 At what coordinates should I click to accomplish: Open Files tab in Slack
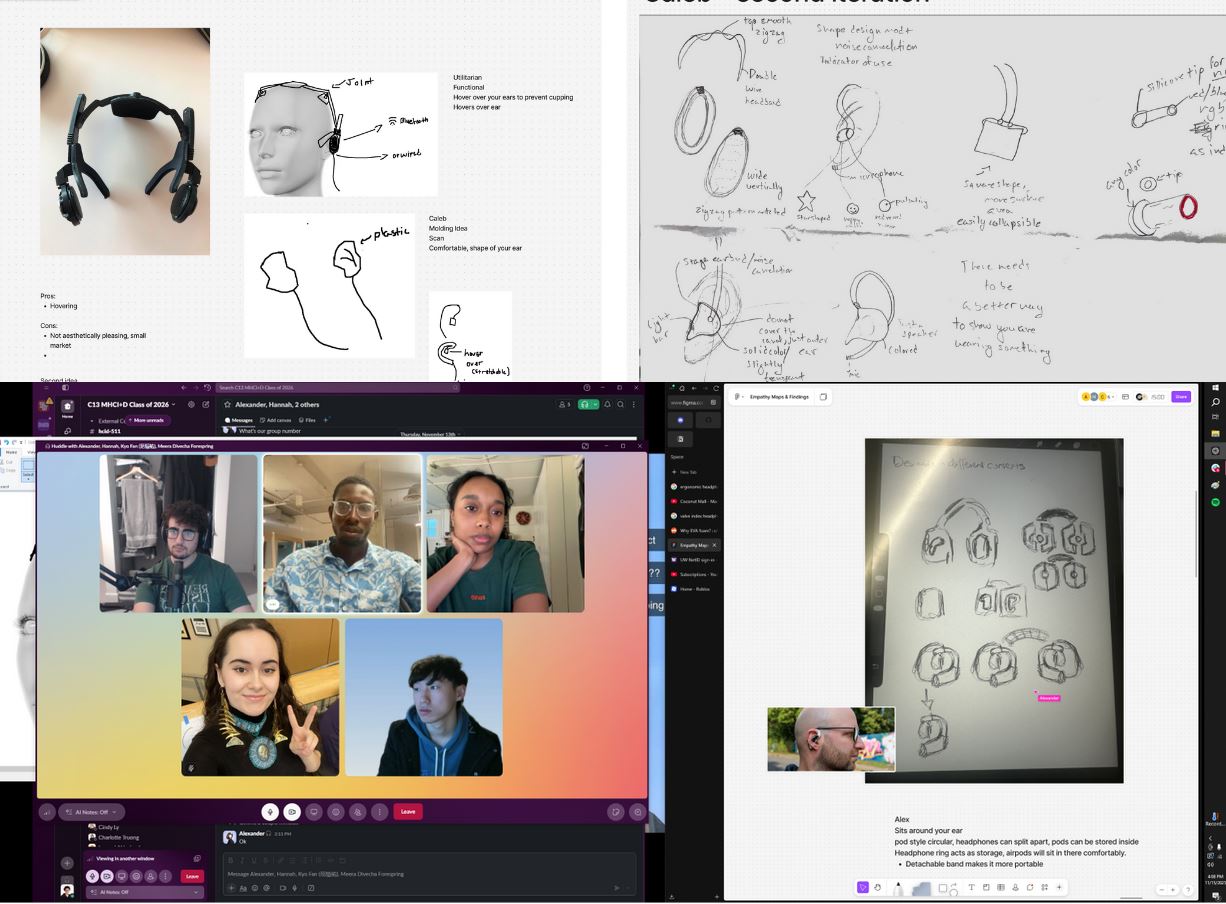pyautogui.click(x=307, y=420)
